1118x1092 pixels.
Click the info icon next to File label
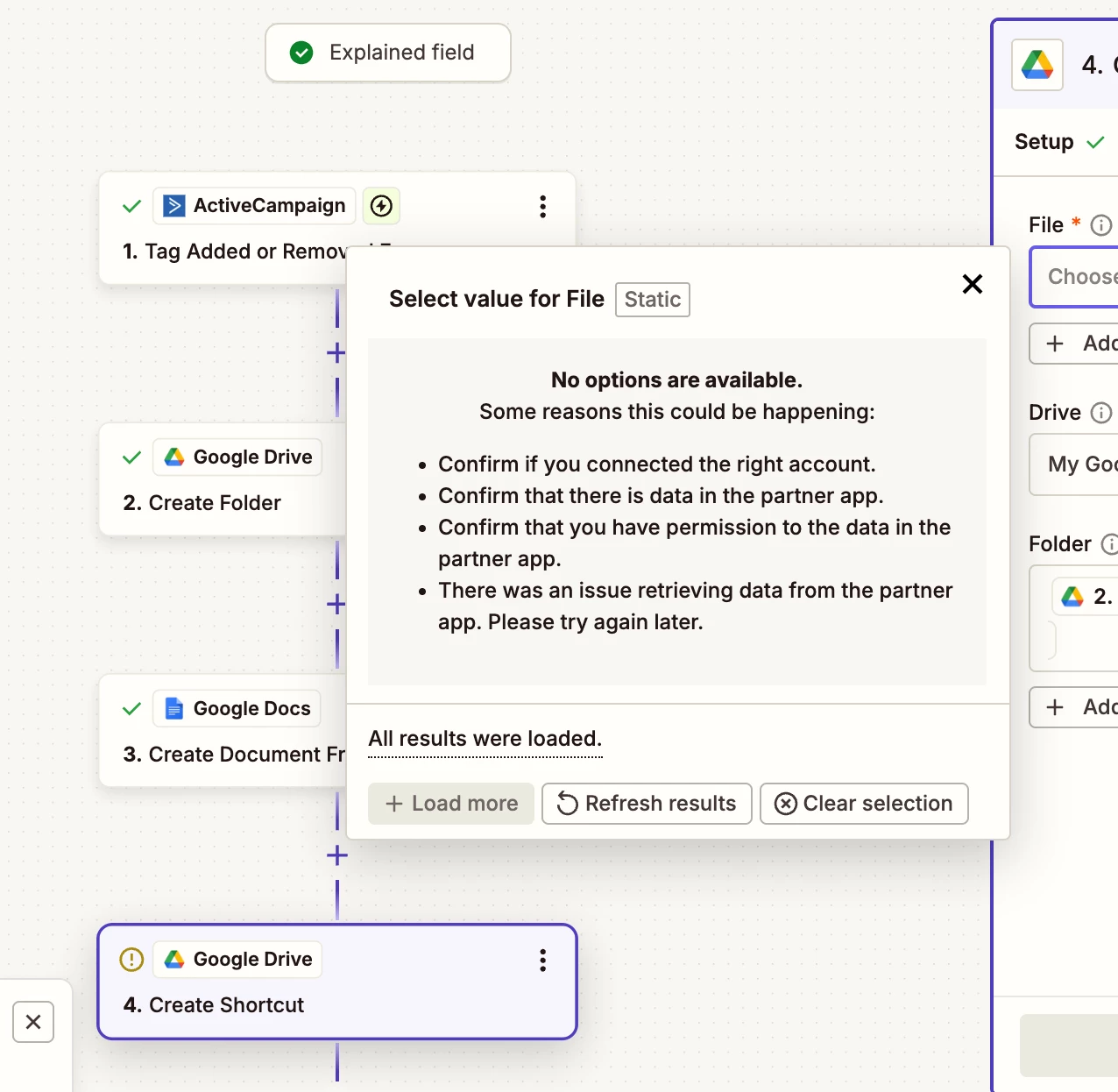point(1101,225)
